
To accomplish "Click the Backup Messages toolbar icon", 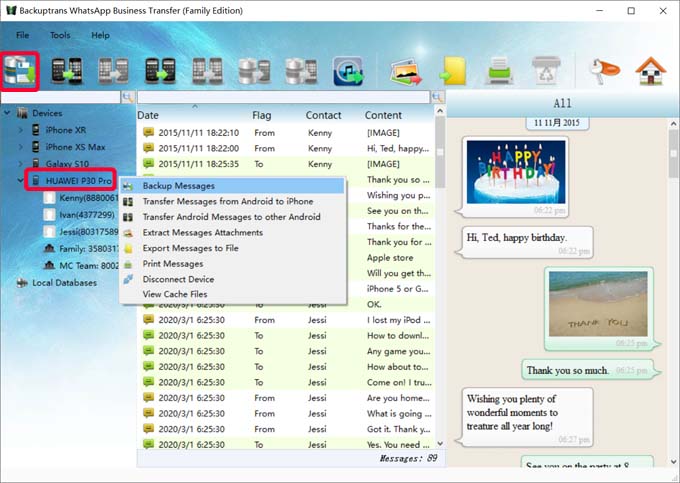I will tap(20, 71).
